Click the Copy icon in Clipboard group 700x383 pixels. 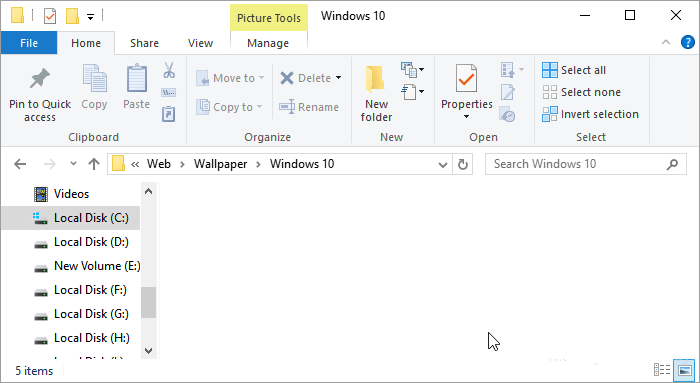pos(94,78)
